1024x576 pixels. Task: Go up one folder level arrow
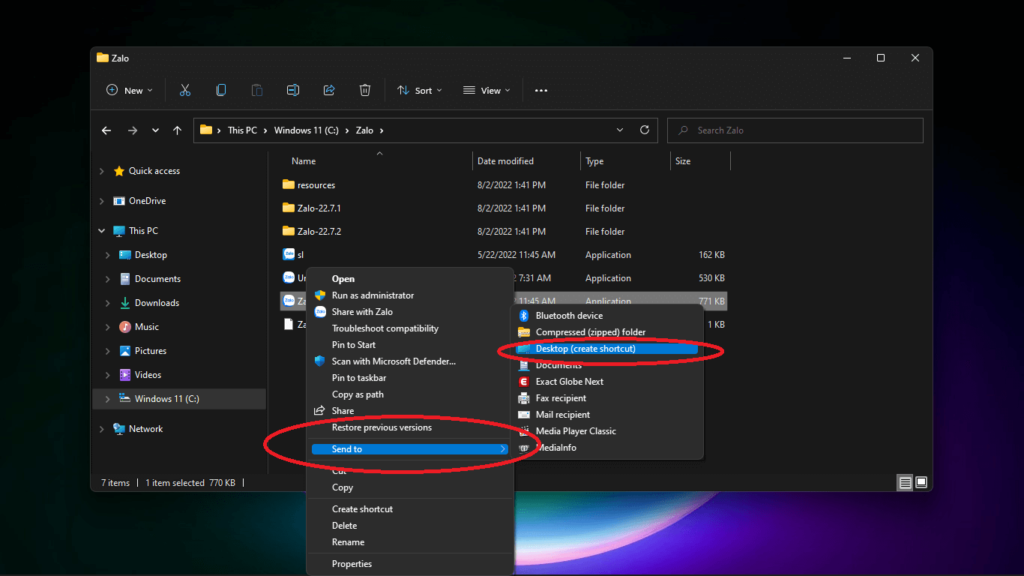point(177,130)
